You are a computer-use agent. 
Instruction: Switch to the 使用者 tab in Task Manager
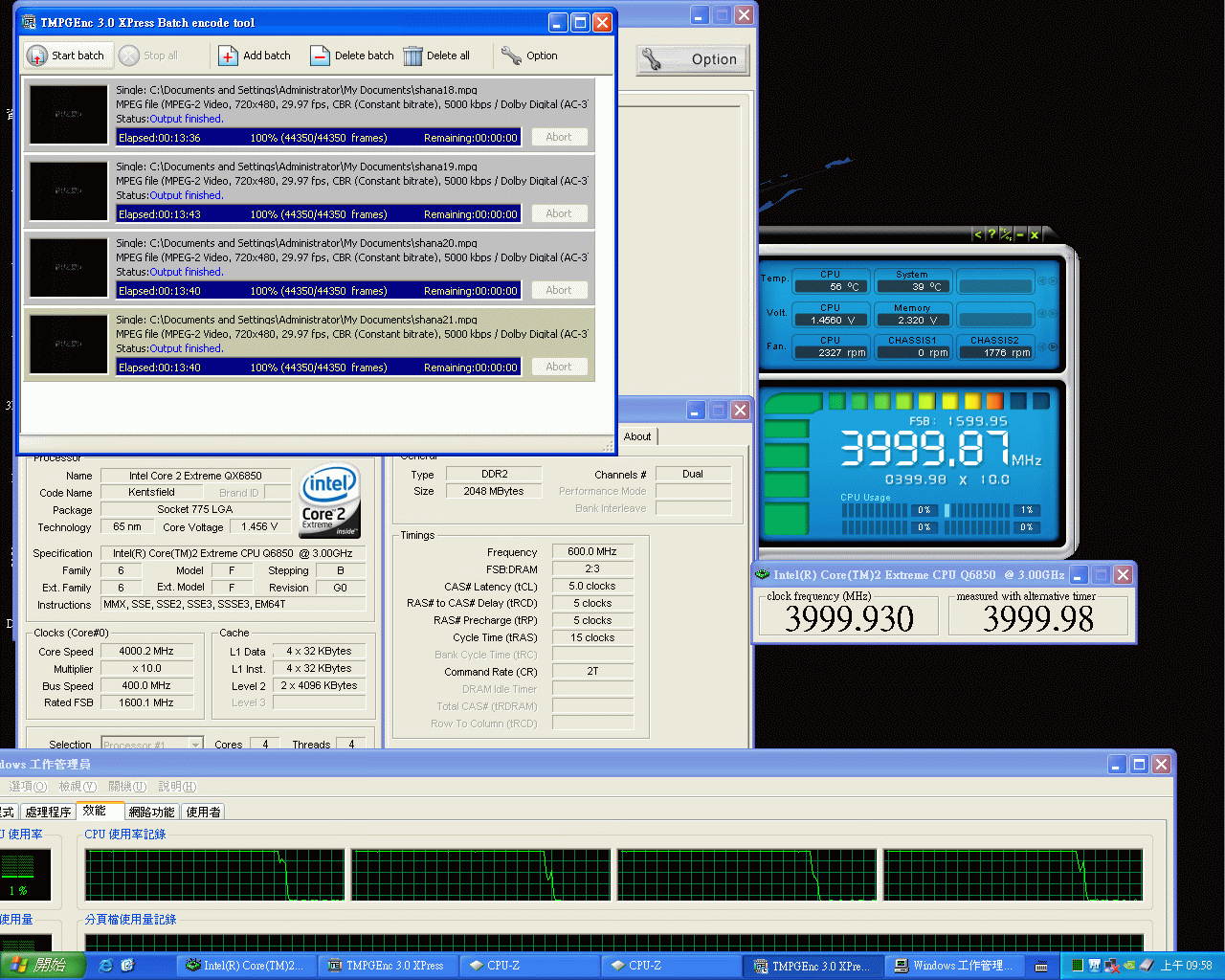(203, 812)
